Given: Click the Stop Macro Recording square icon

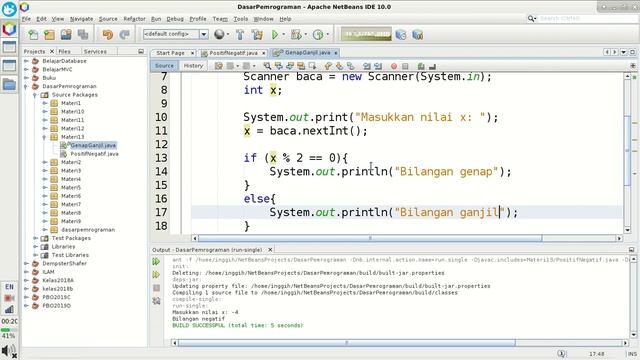Looking at the screenshot, I should pyautogui.click(x=405, y=66).
